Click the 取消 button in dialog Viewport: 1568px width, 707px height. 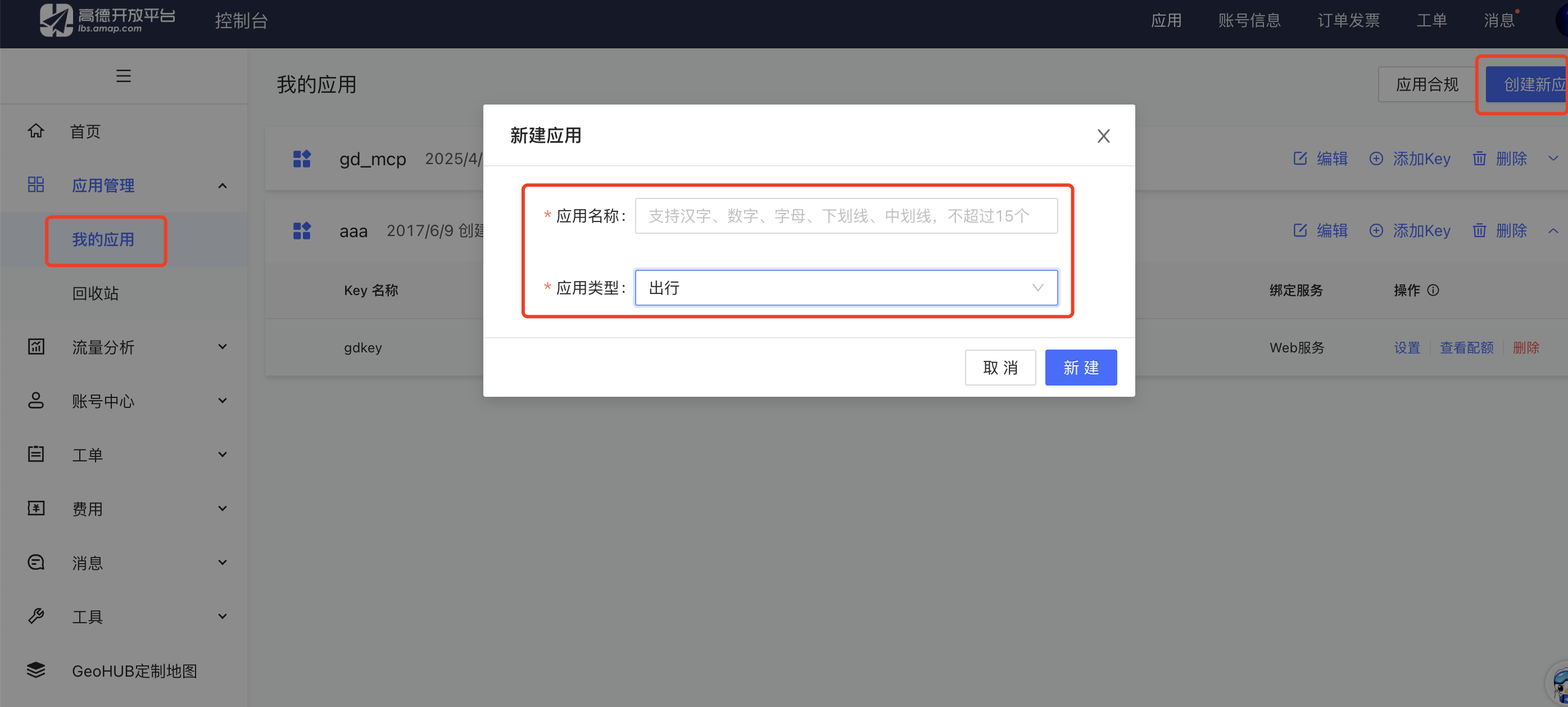coord(1000,368)
